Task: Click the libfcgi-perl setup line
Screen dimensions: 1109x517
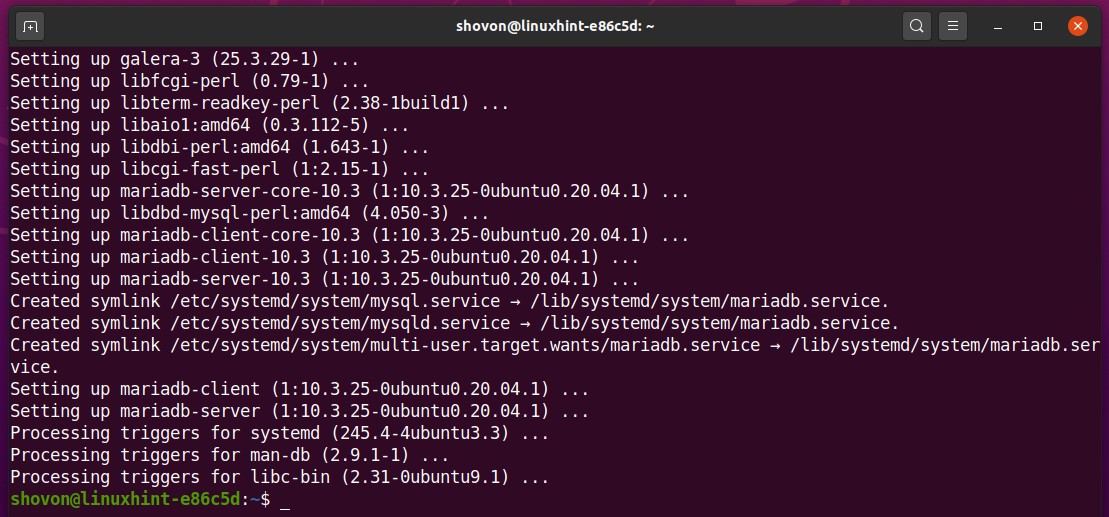Action: (x=190, y=81)
